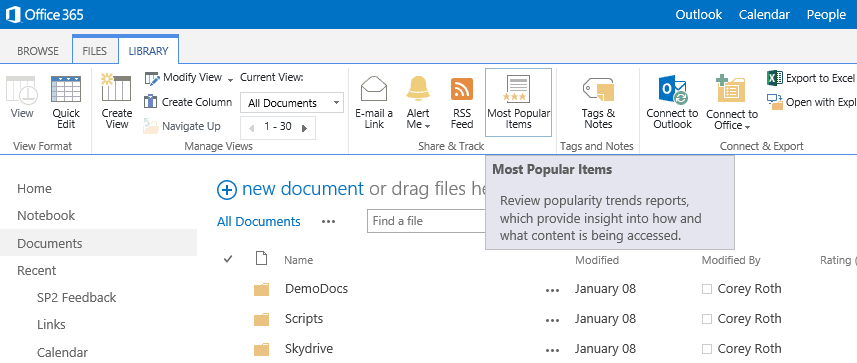Viewport: 857px width, 363px height.
Task: Click the plus icon for new document
Action: point(227,189)
